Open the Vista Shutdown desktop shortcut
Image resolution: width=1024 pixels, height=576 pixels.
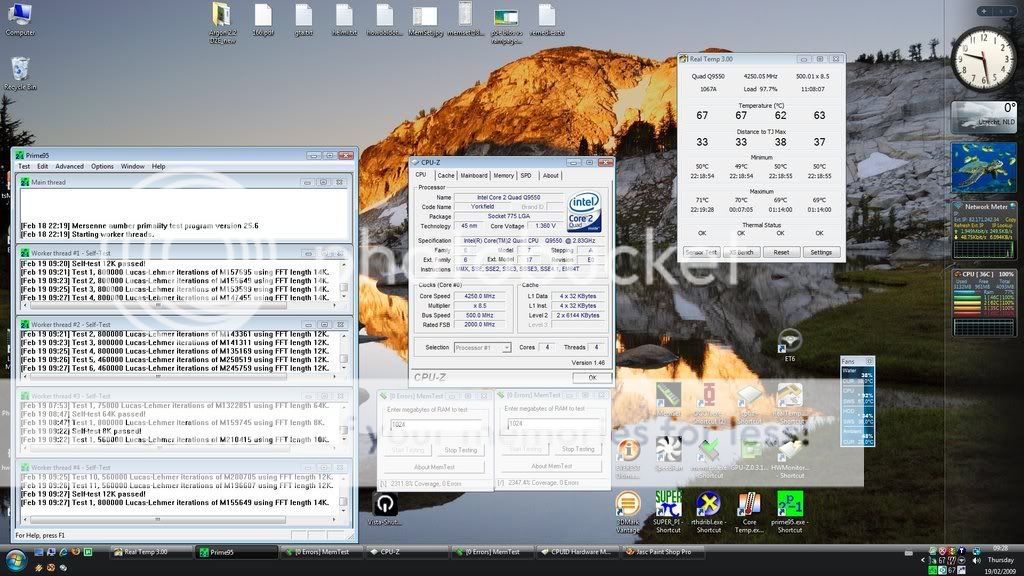point(385,509)
